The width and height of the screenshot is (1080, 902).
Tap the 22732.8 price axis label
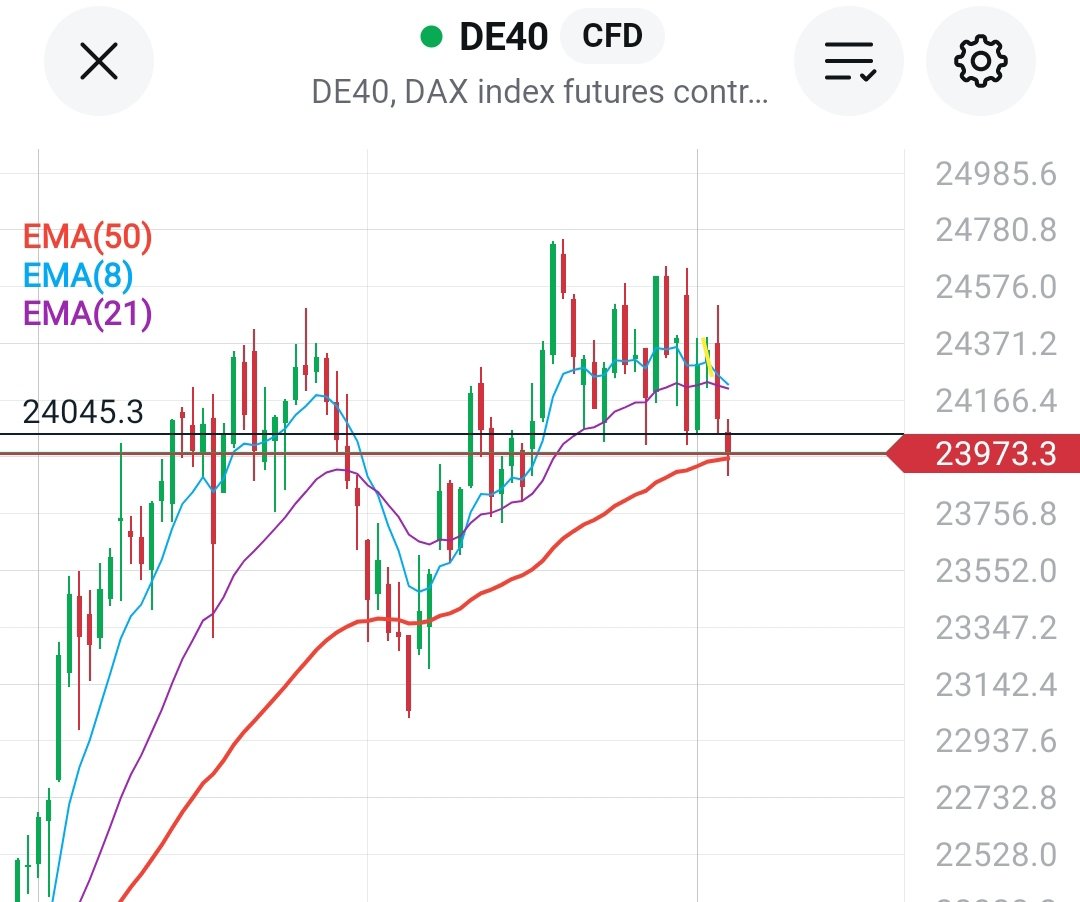pyautogui.click(x=995, y=798)
